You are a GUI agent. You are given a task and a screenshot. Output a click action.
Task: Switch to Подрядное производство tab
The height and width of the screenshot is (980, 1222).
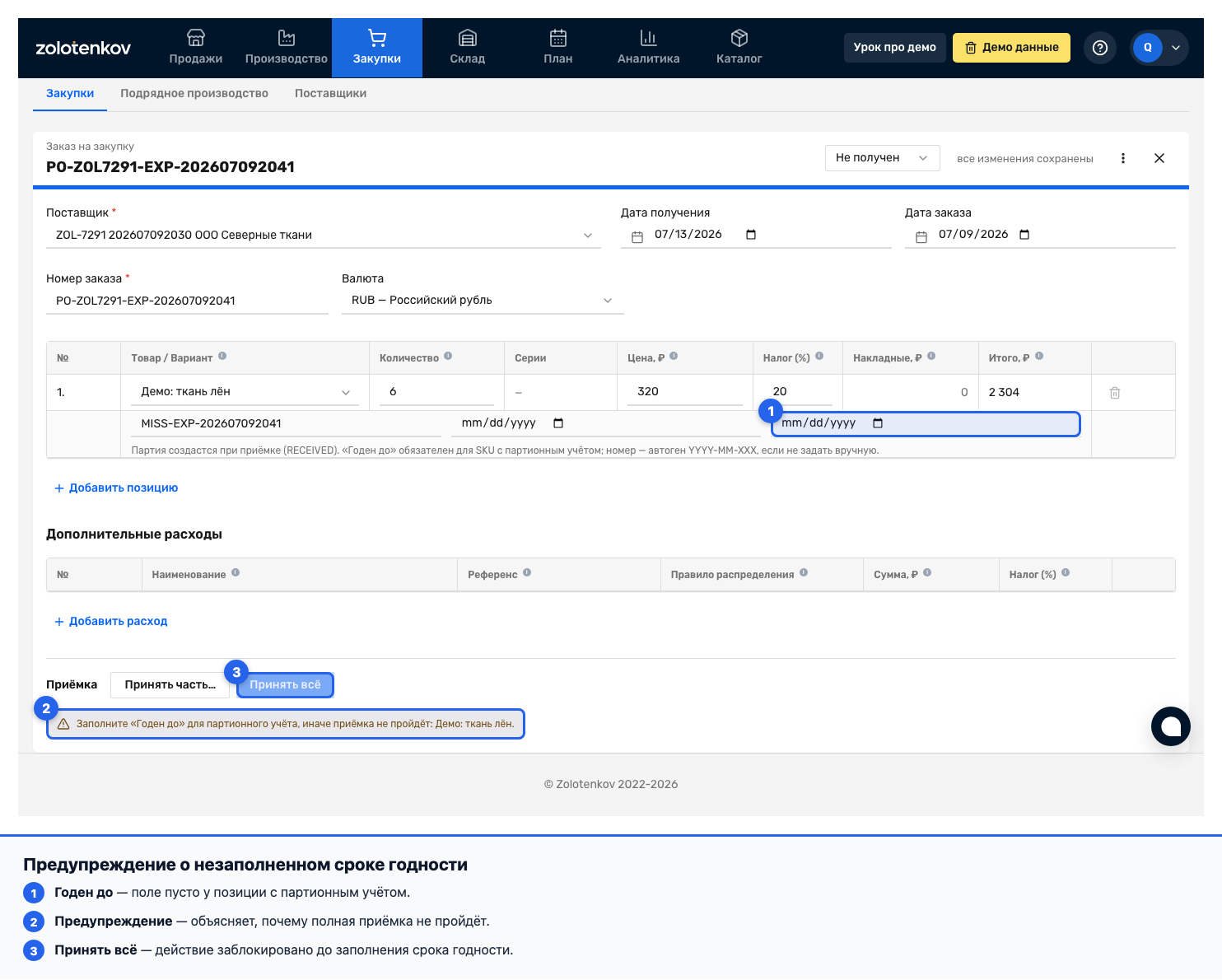(194, 94)
